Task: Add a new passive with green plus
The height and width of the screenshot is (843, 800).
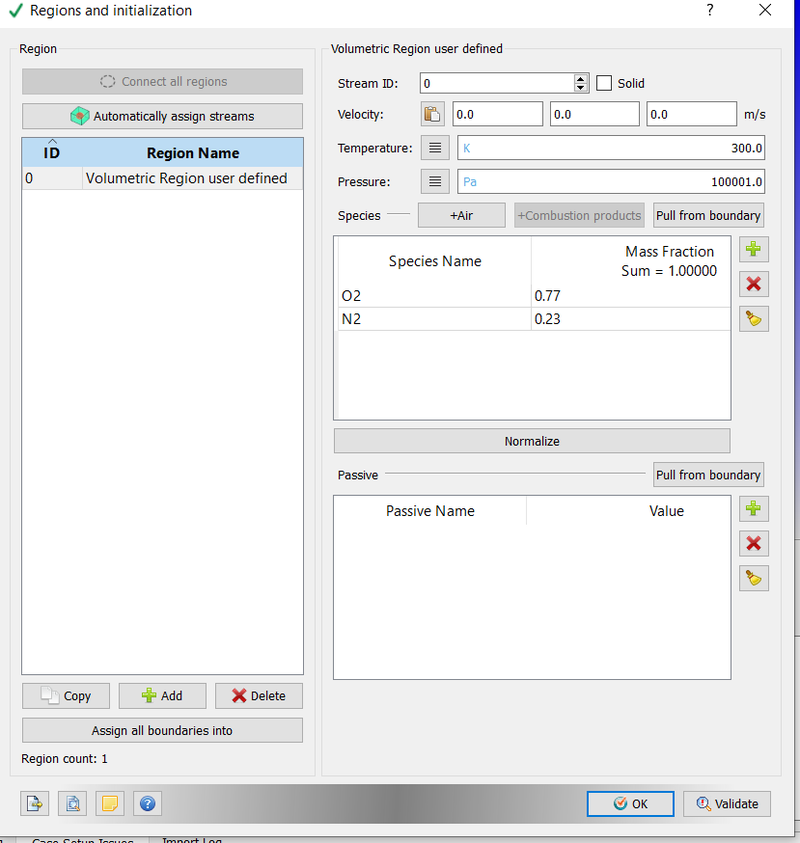Action: [x=753, y=509]
